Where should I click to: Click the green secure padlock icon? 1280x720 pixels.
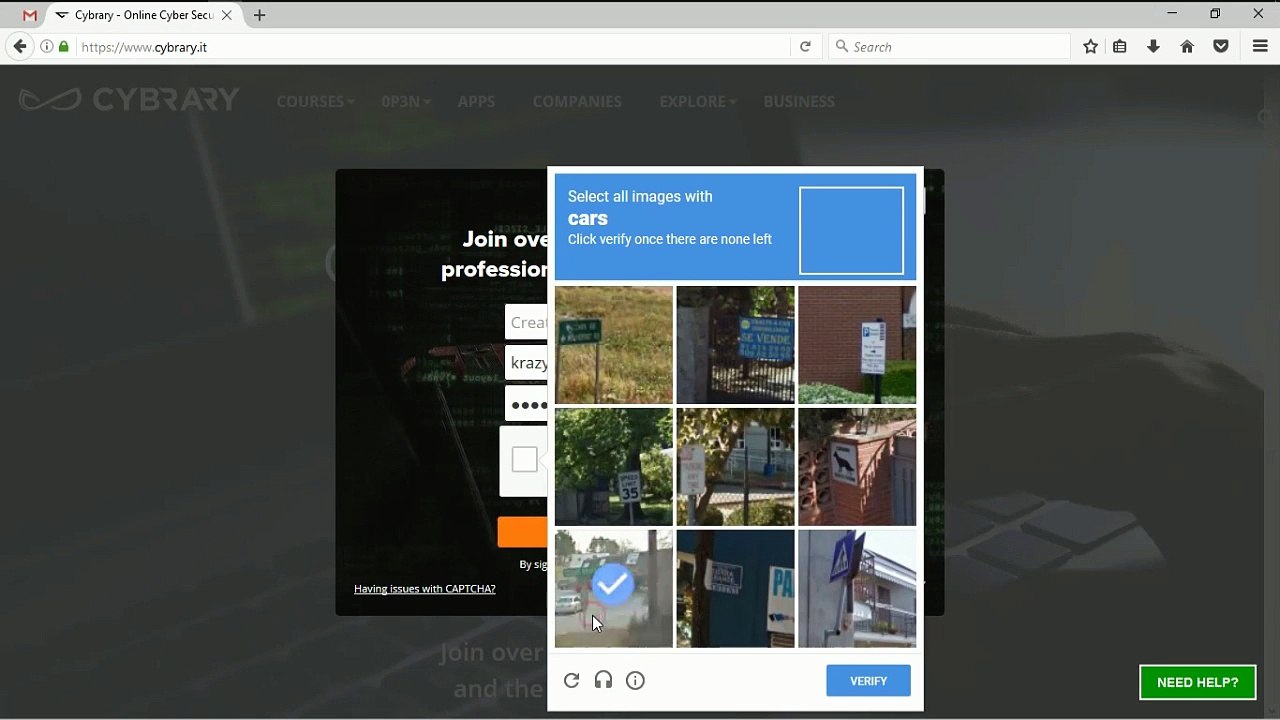pyautogui.click(x=64, y=47)
